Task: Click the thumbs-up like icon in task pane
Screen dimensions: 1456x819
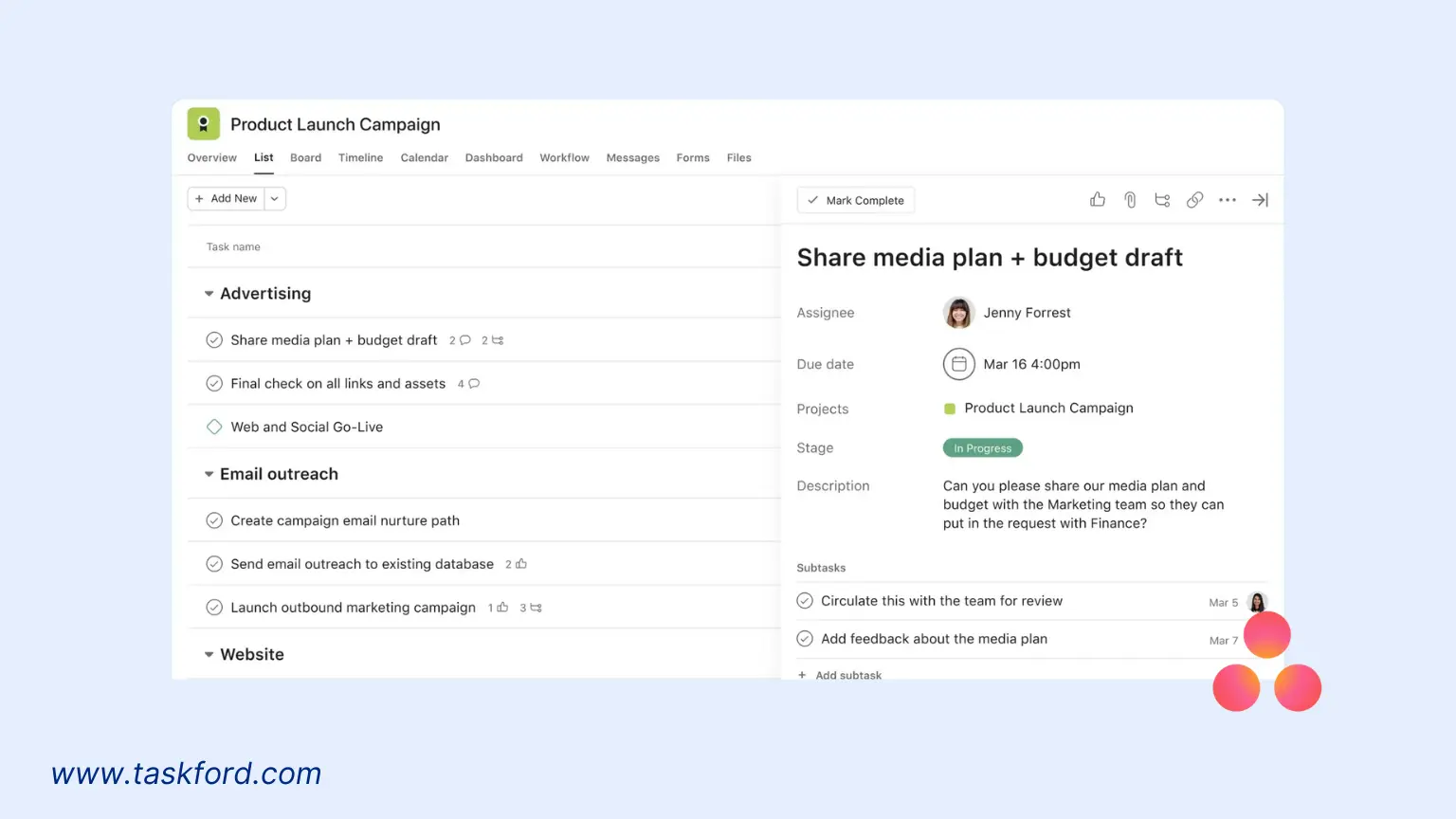Action: (x=1098, y=200)
